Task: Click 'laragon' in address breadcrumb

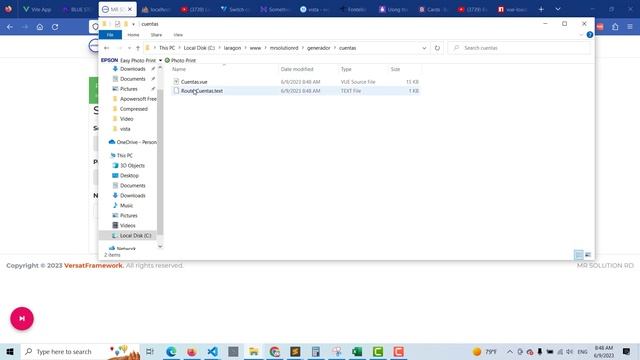Action: (x=232, y=48)
